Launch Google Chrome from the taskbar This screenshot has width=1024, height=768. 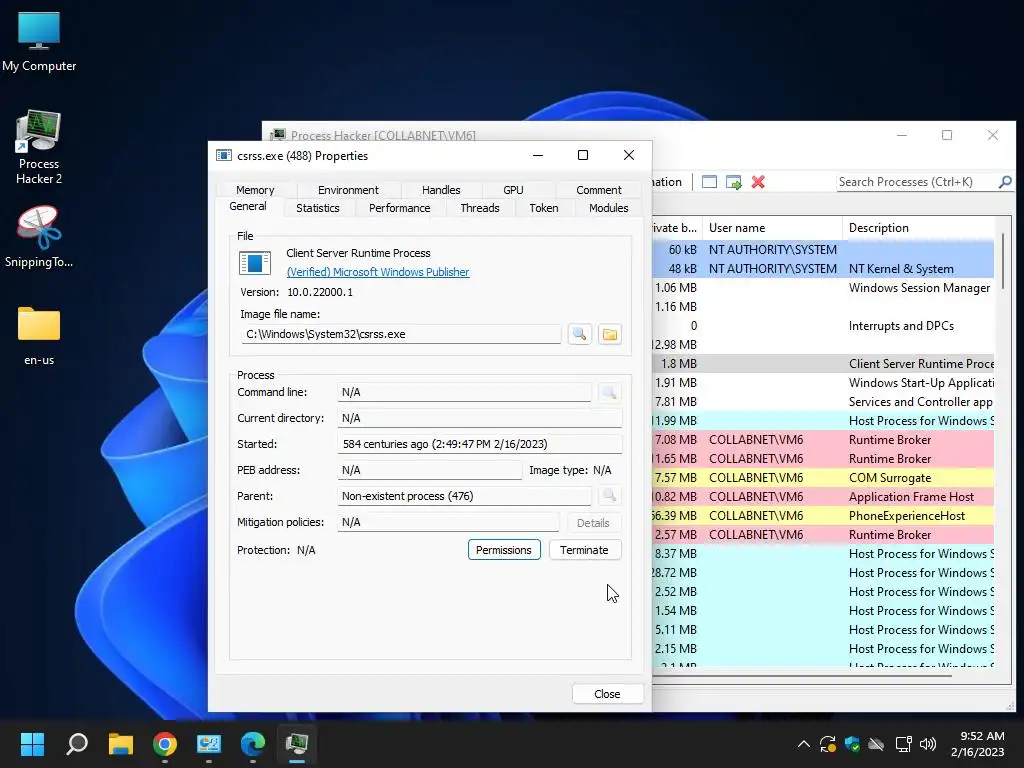165,744
